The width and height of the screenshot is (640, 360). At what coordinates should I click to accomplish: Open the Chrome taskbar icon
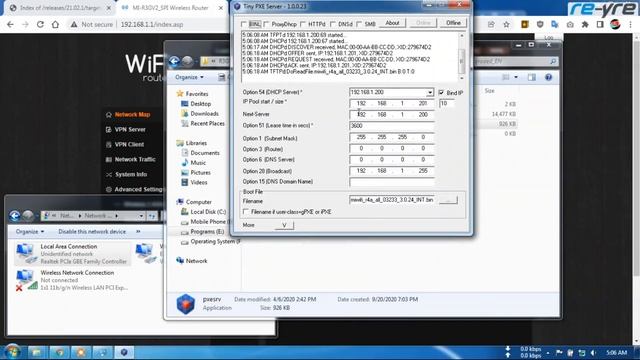(x=59, y=352)
